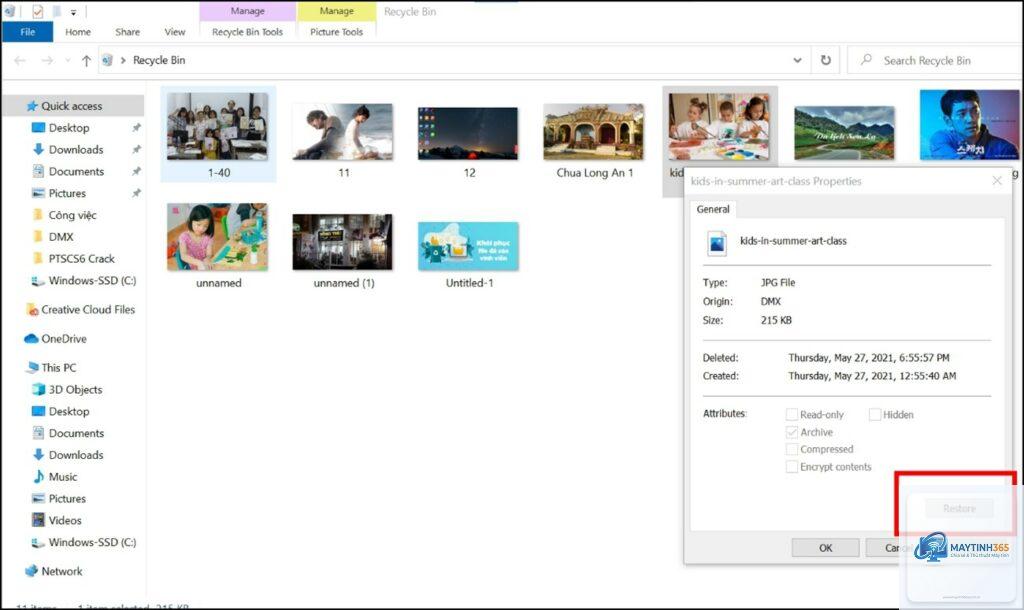Image resolution: width=1024 pixels, height=610 pixels.
Task: Toggle the Read-only attribute checkbox
Action: 792,415
